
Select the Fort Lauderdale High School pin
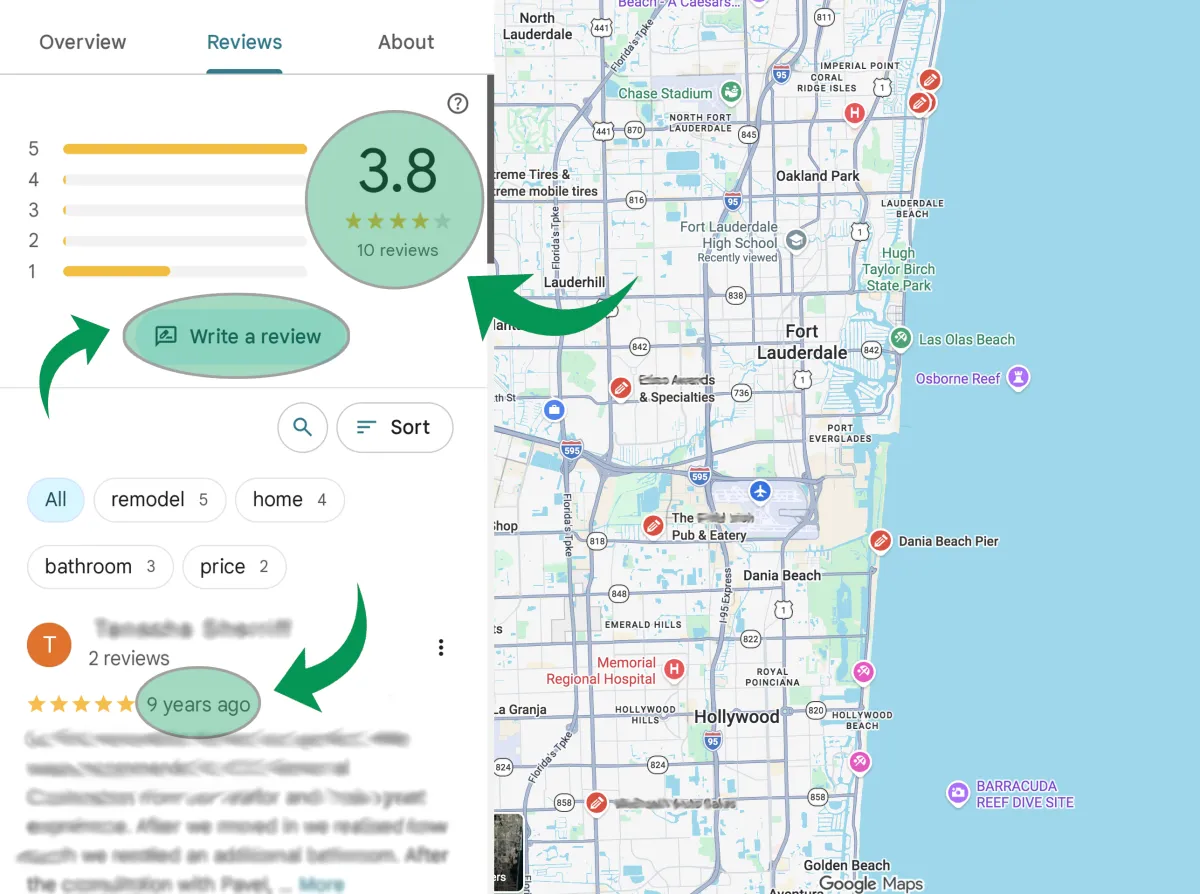(796, 240)
